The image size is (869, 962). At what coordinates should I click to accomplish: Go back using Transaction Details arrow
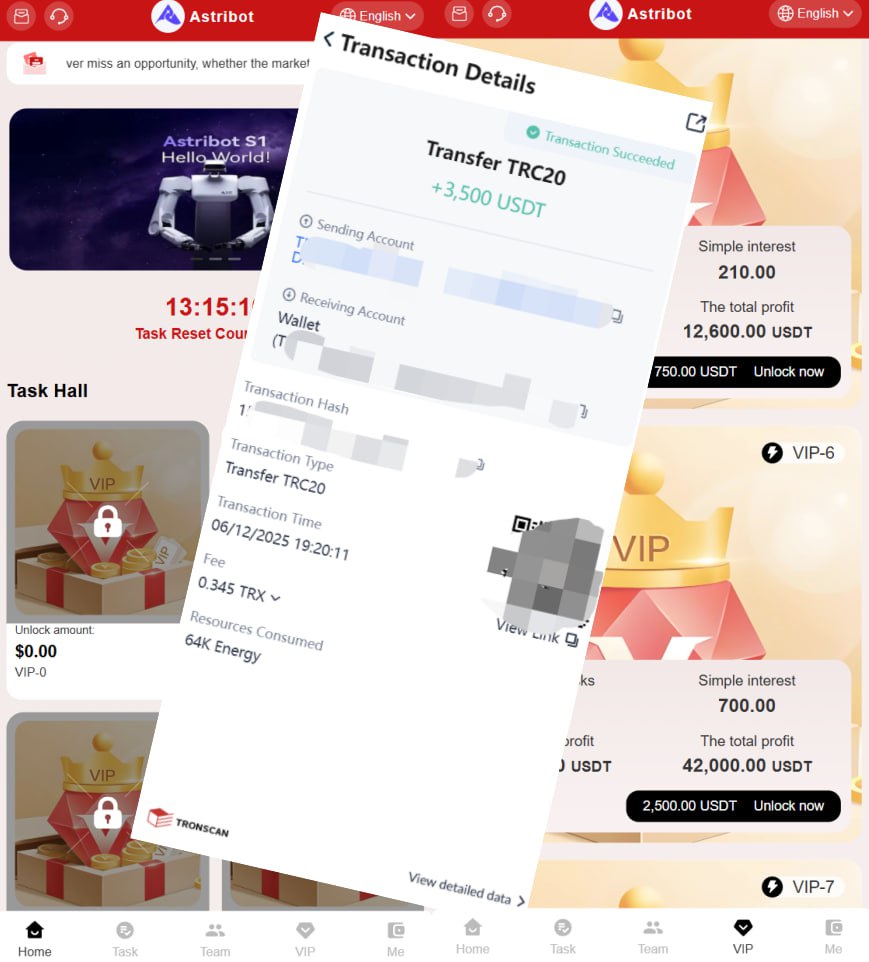tap(328, 39)
